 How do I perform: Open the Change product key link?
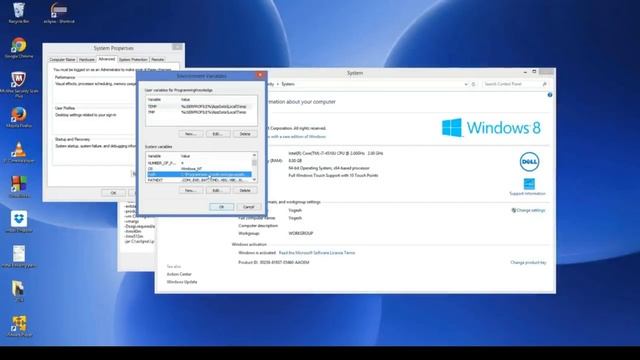pos(528,262)
